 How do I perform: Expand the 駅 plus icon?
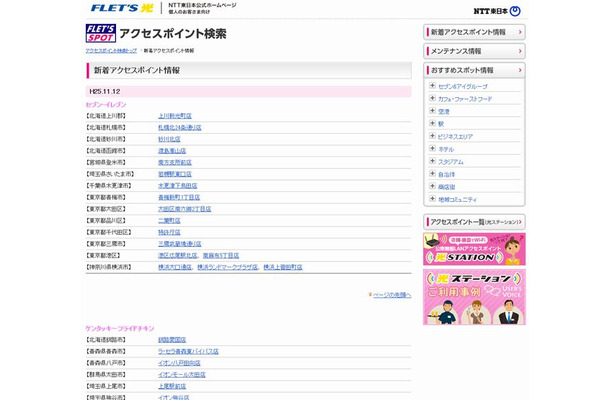(432, 123)
